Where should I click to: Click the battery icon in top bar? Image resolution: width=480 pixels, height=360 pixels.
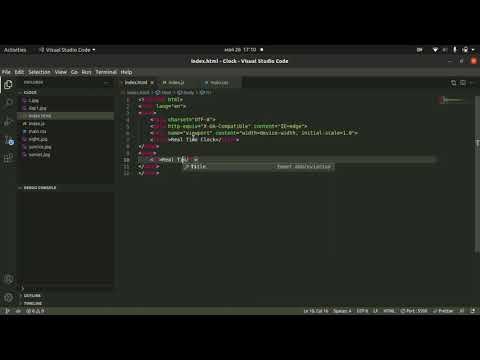point(465,50)
